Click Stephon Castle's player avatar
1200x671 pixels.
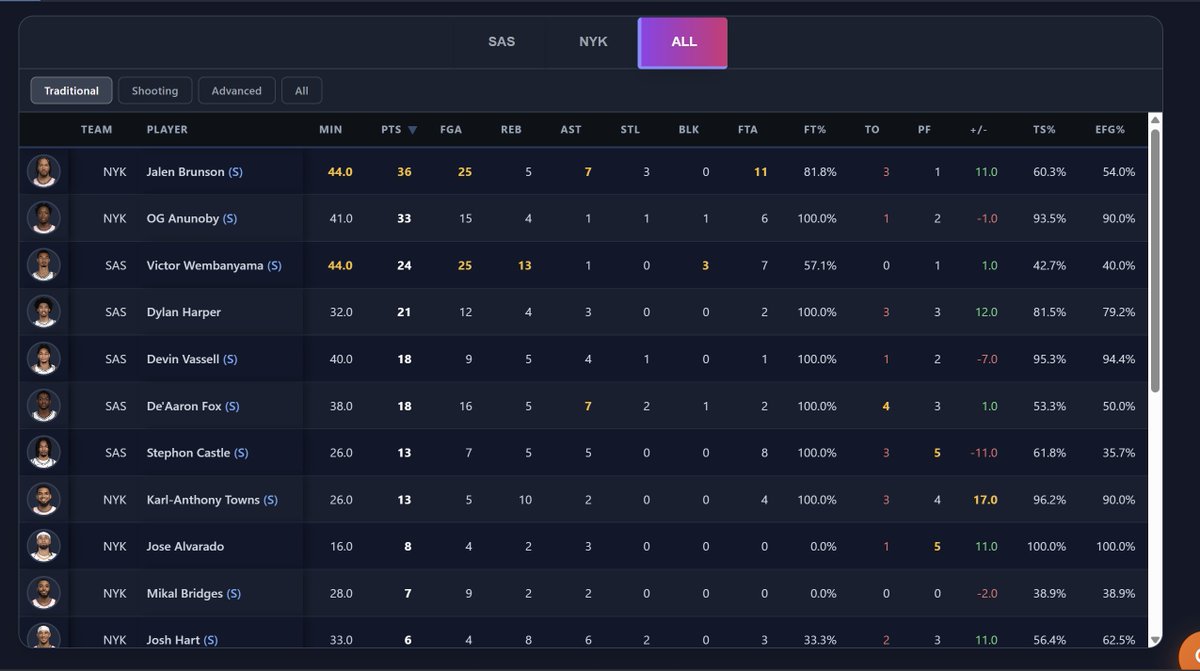pyautogui.click(x=44, y=453)
